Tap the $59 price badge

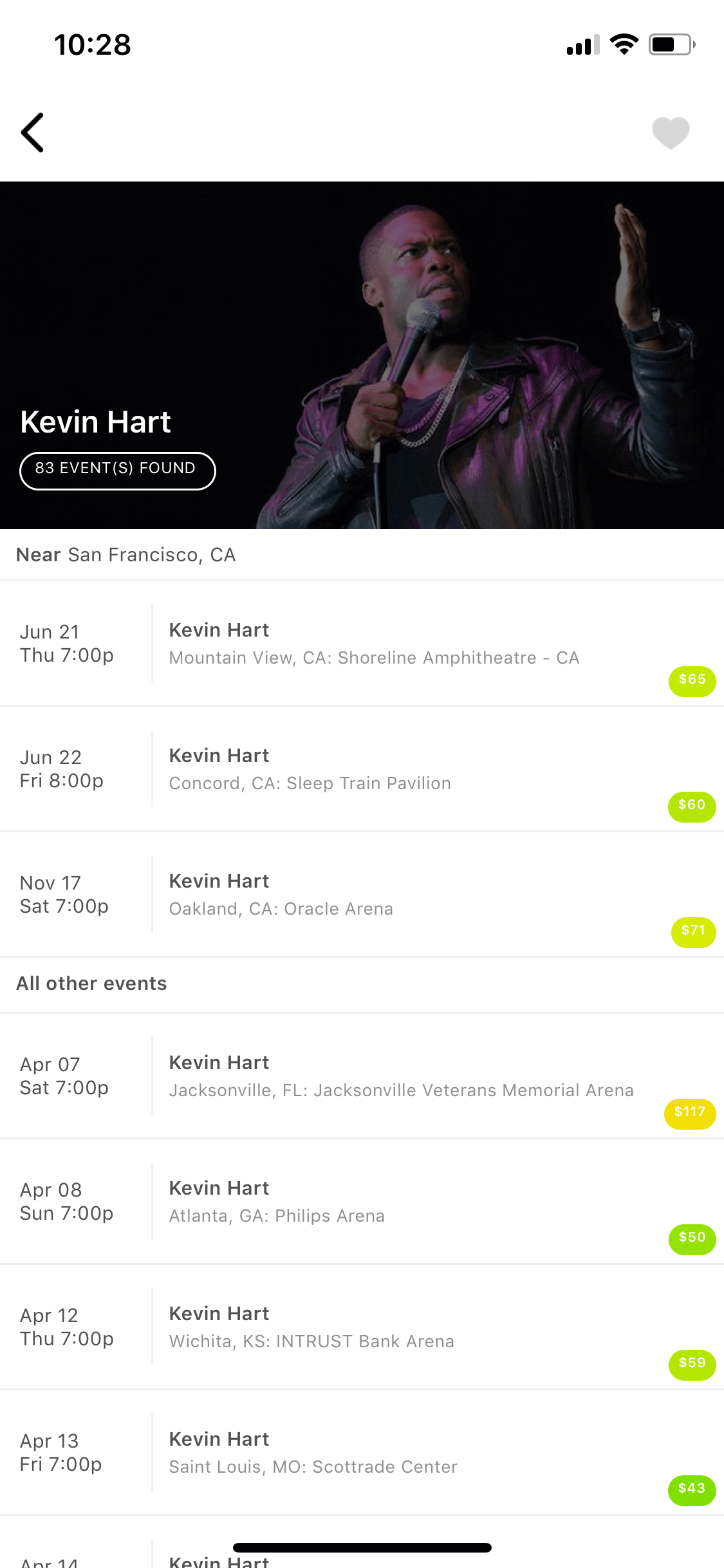[692, 1365]
